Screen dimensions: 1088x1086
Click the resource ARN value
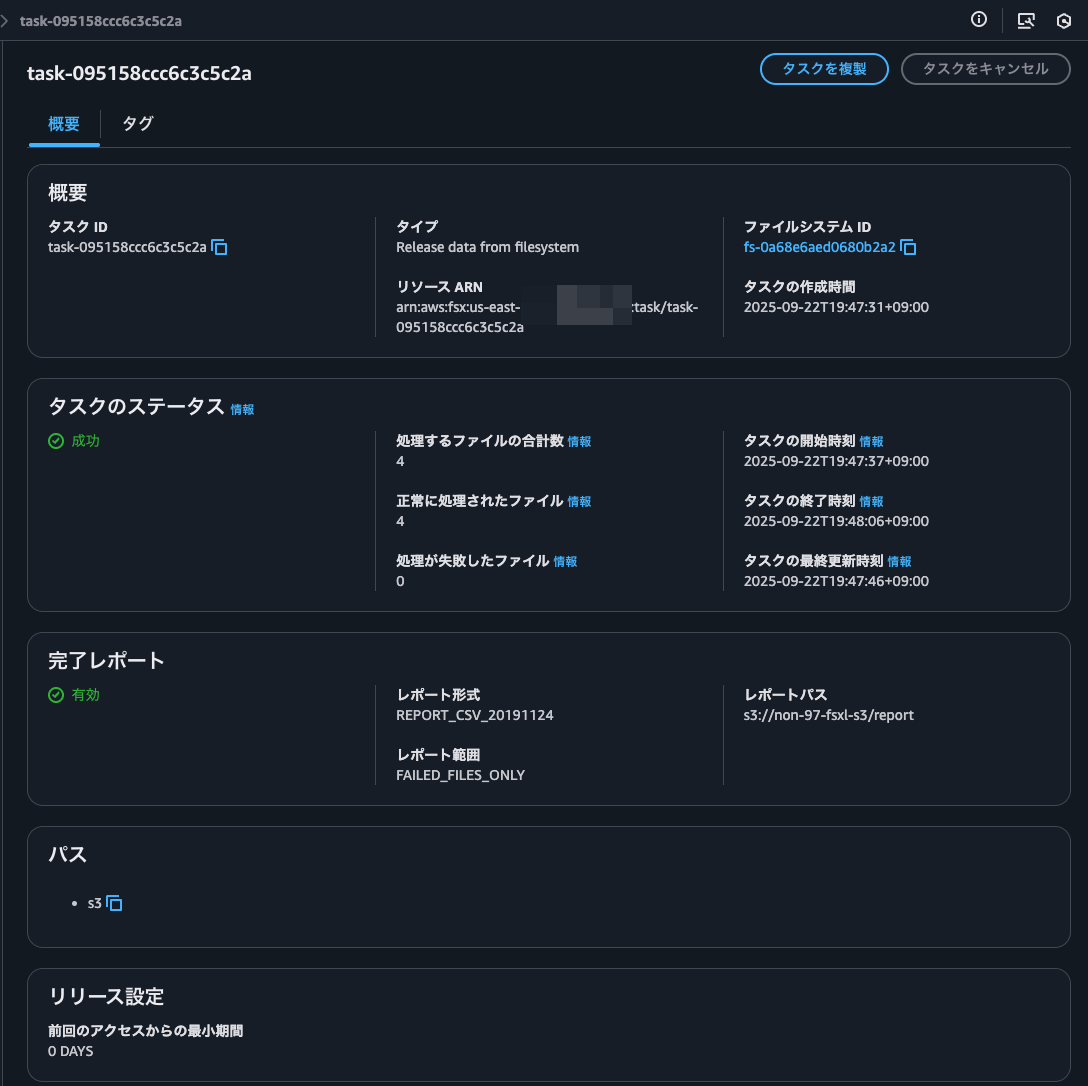click(x=547, y=317)
